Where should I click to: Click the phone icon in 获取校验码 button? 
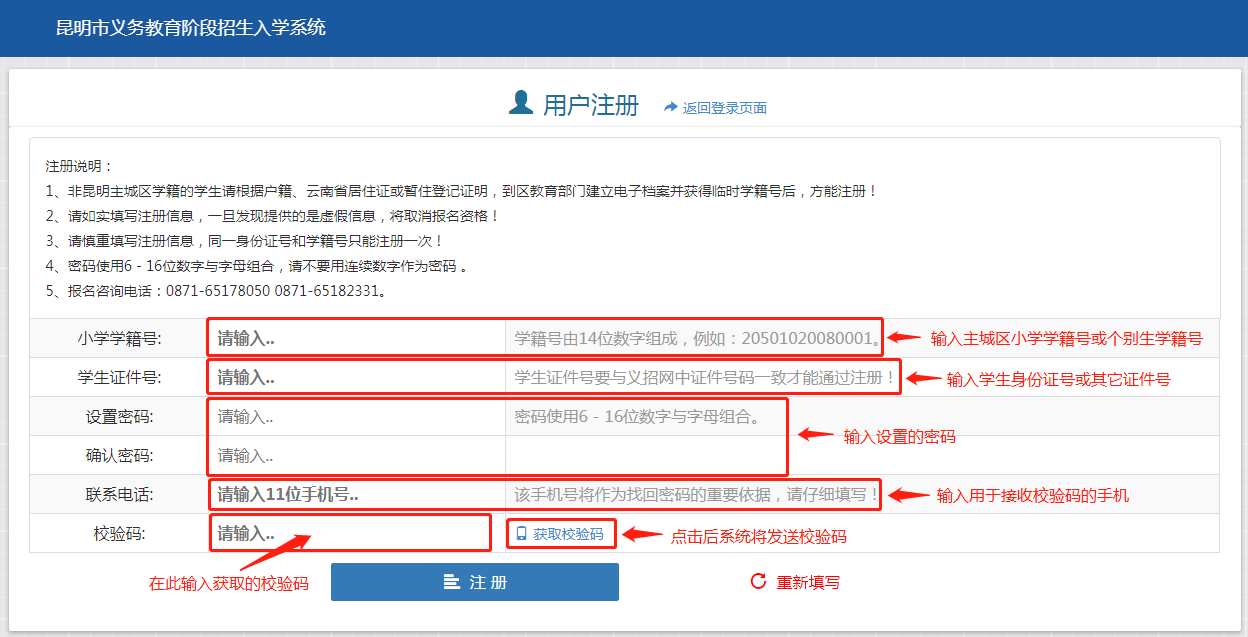click(x=521, y=534)
